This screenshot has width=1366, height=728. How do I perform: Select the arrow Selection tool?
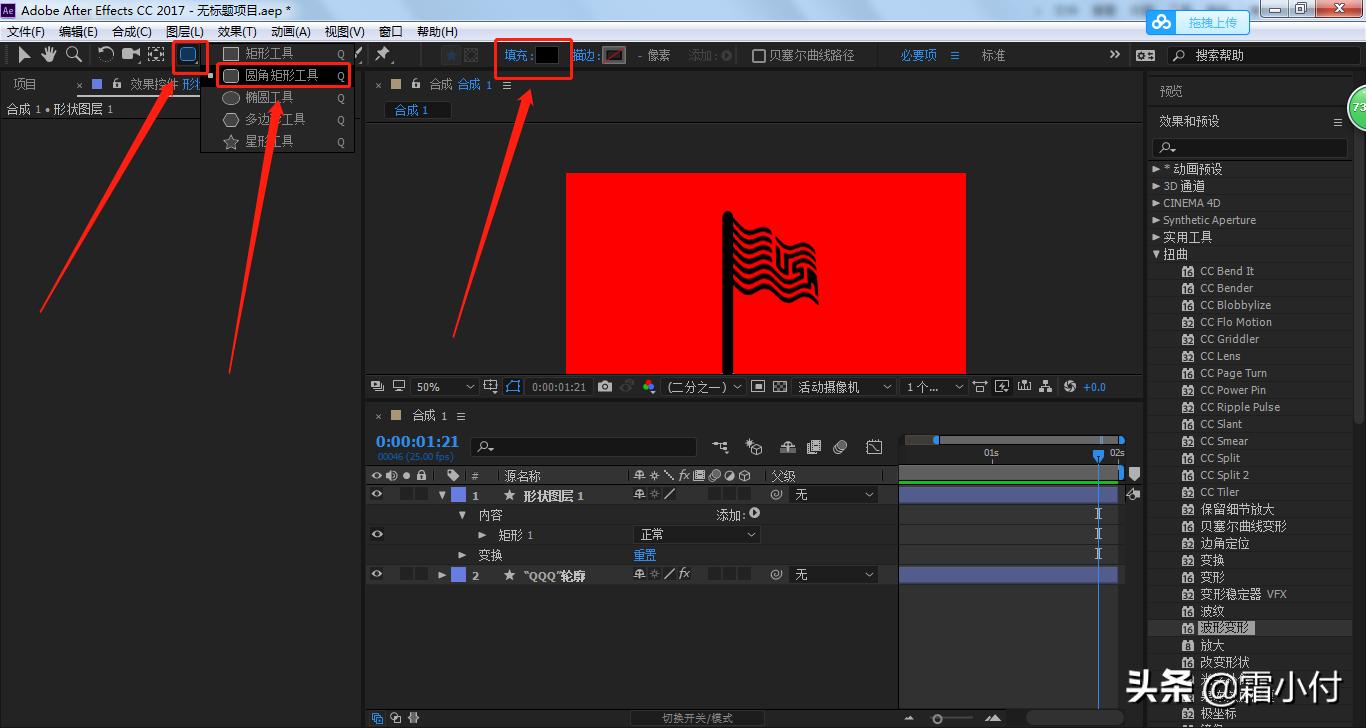24,55
